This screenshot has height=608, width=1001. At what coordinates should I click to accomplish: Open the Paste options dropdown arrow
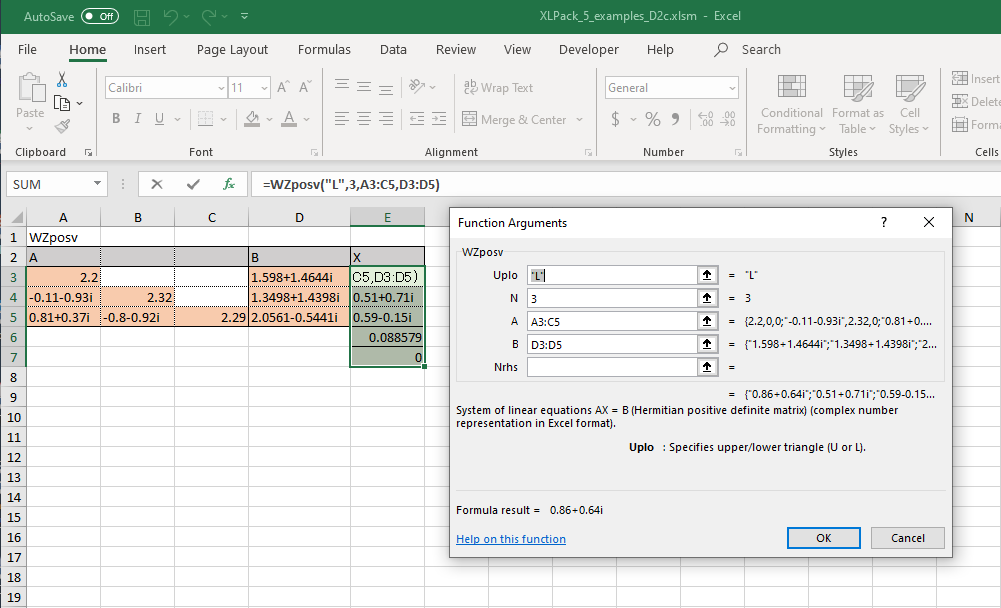(x=29, y=128)
